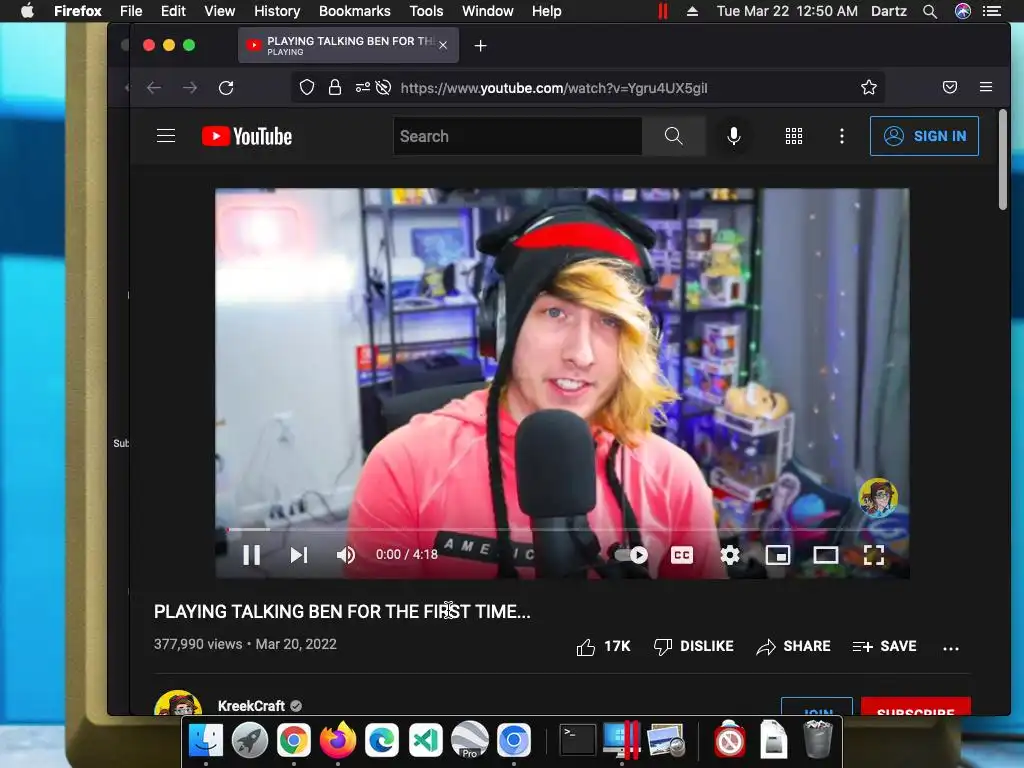Click KreekCraft channel avatar
Image resolution: width=1024 pixels, height=768 pixels.
pos(178,703)
